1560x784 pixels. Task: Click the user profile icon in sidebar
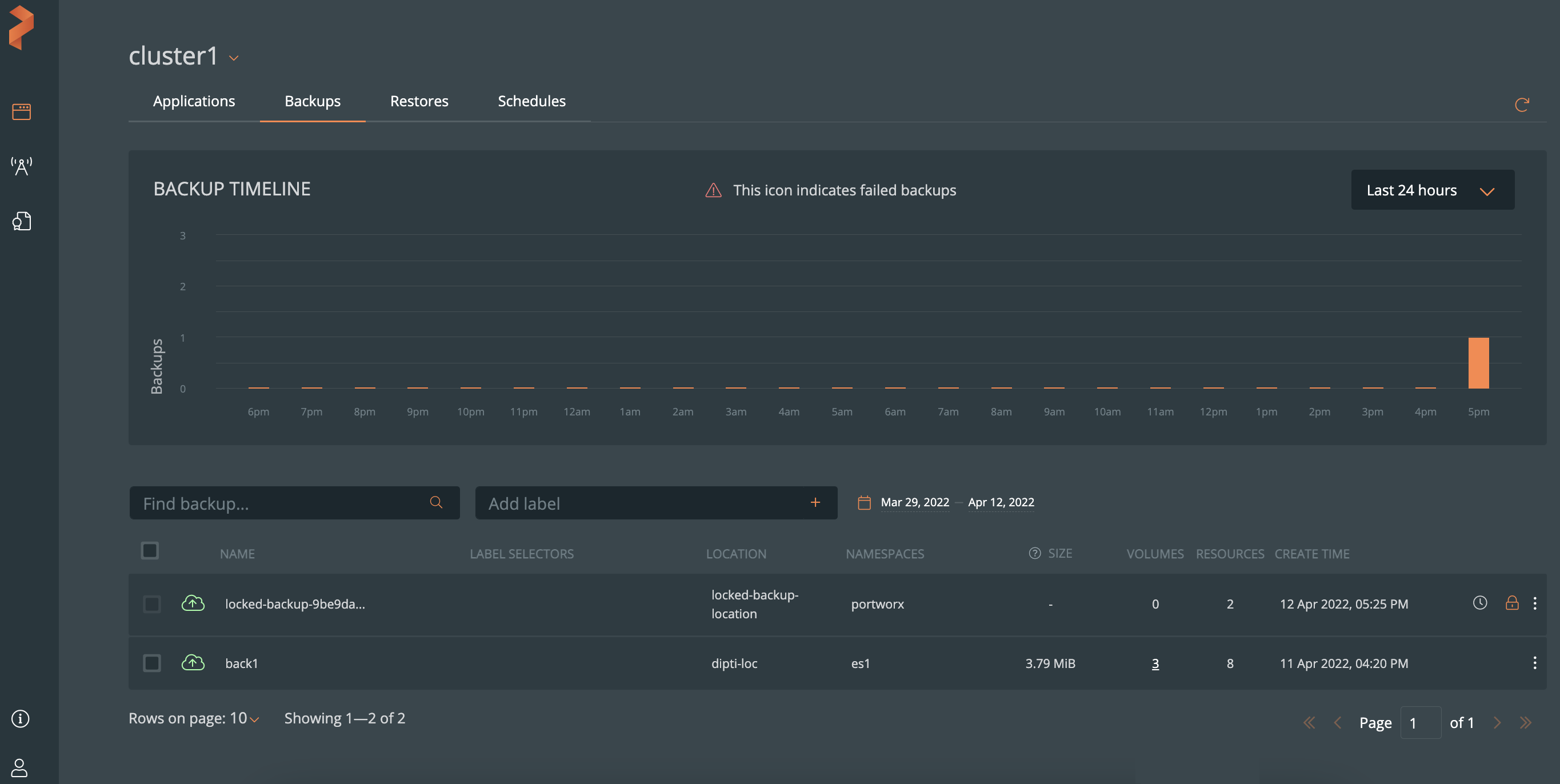point(19,767)
